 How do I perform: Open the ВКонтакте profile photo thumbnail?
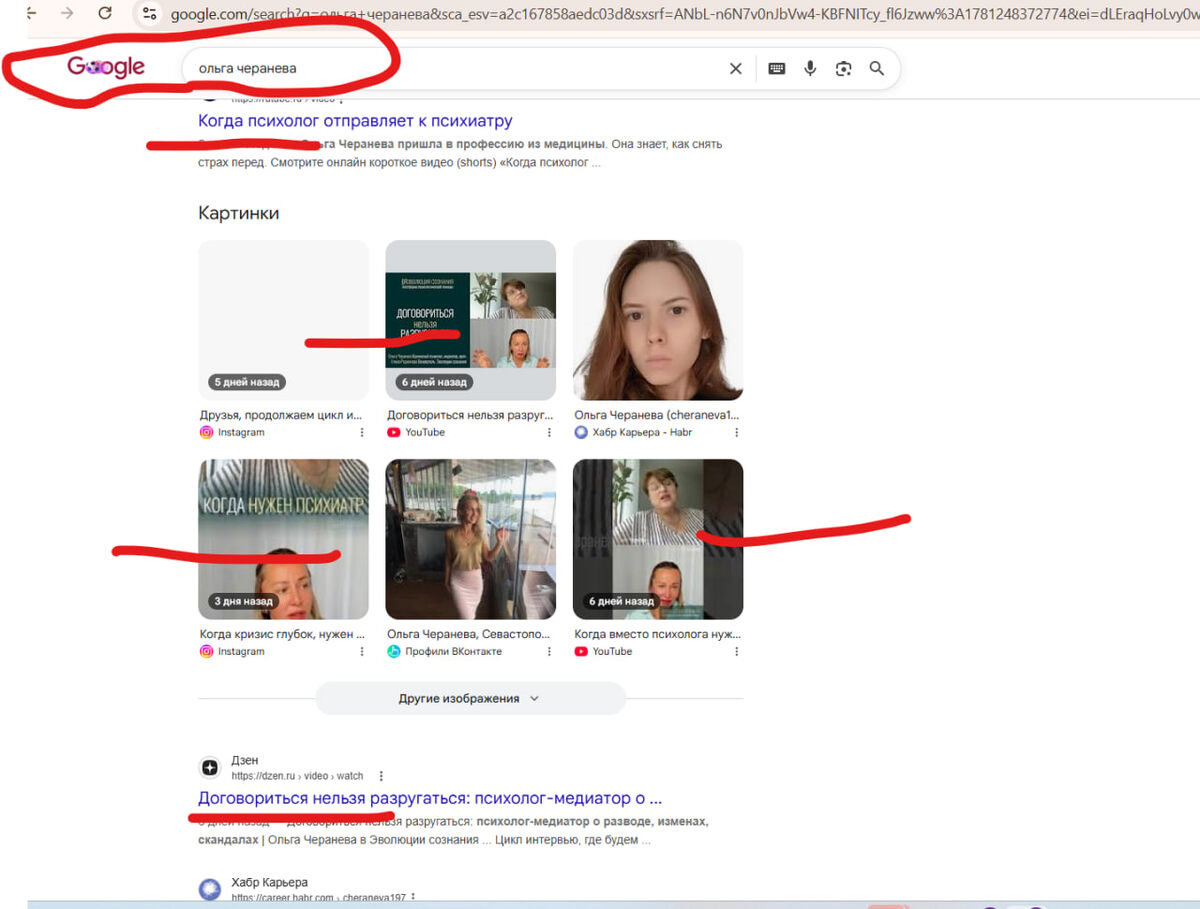[471, 539]
